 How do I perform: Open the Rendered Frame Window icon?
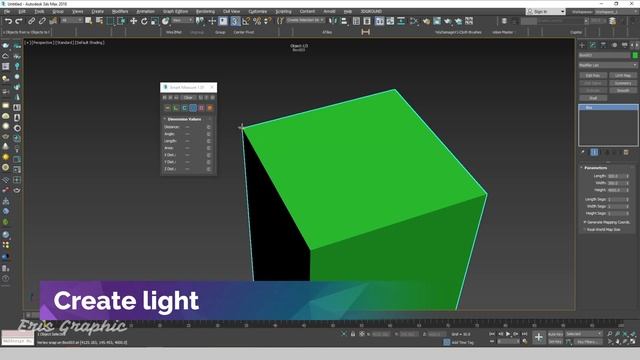pyautogui.click(x=437, y=21)
